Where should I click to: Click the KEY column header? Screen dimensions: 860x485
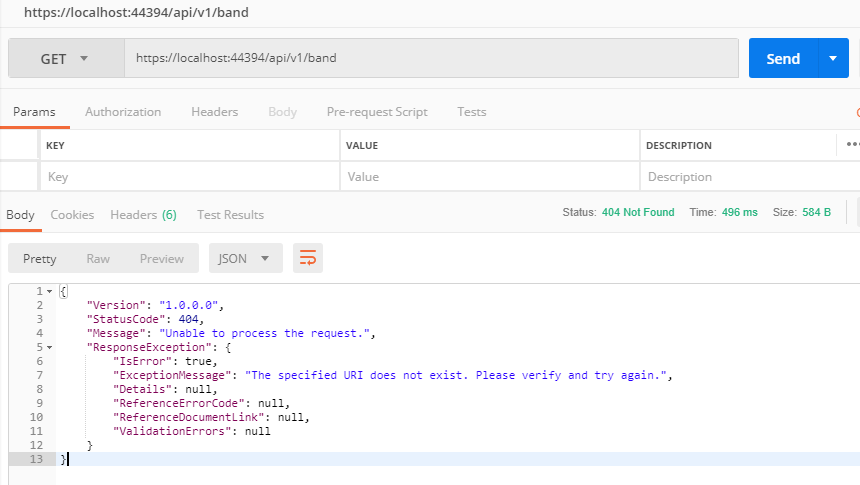point(55,145)
